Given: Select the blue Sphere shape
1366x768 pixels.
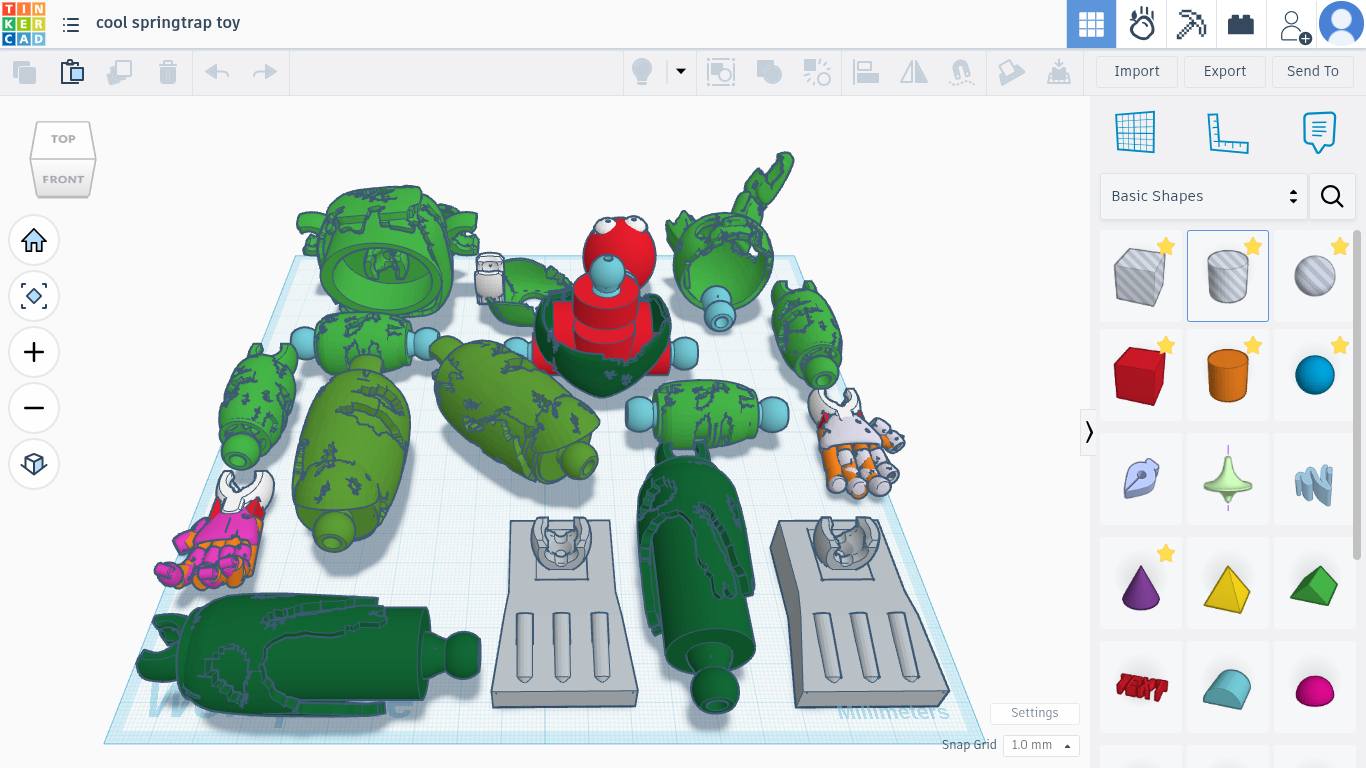Looking at the screenshot, I should [x=1313, y=377].
